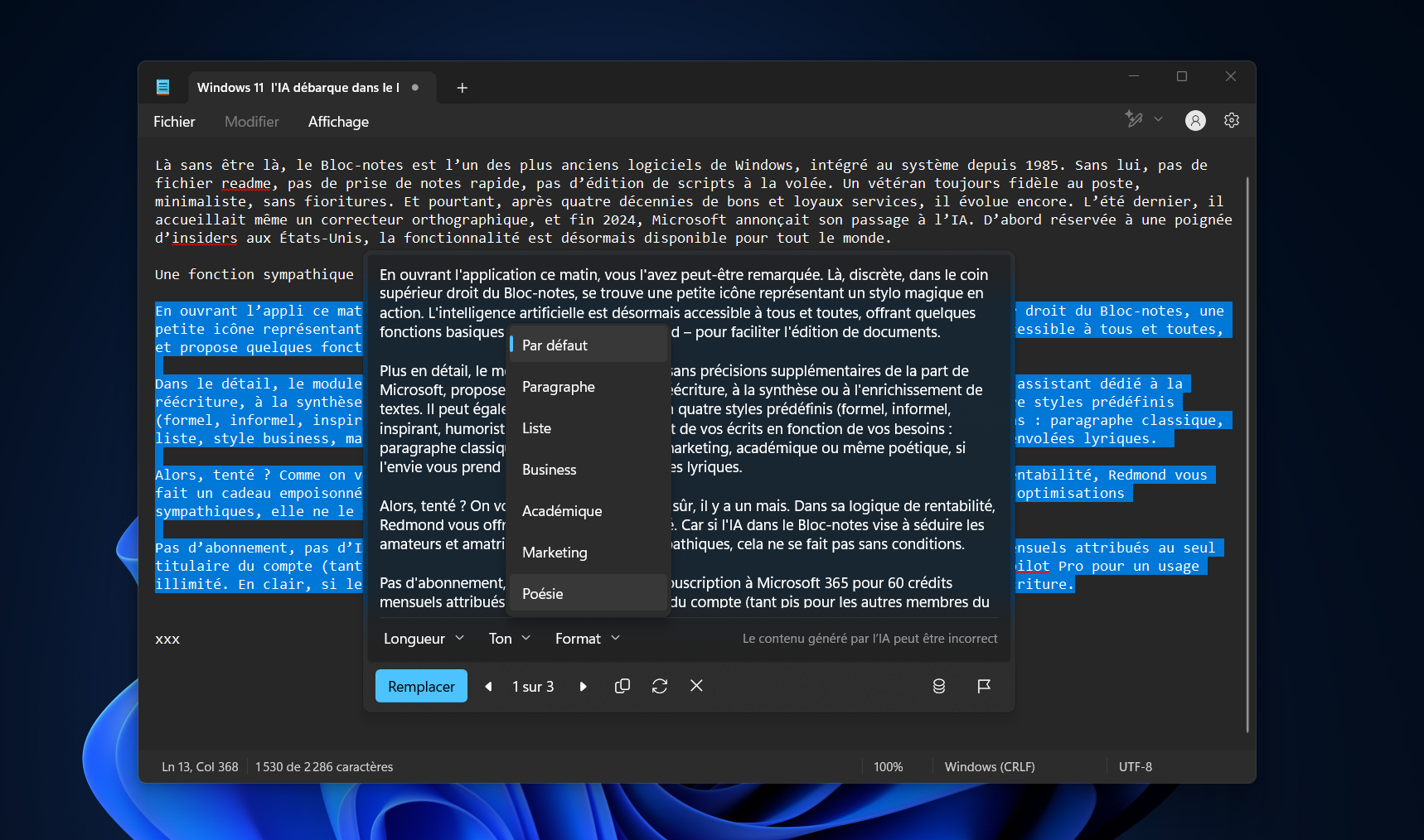The width and height of the screenshot is (1424, 840).
Task: Open the account profile icon
Action: point(1194,120)
